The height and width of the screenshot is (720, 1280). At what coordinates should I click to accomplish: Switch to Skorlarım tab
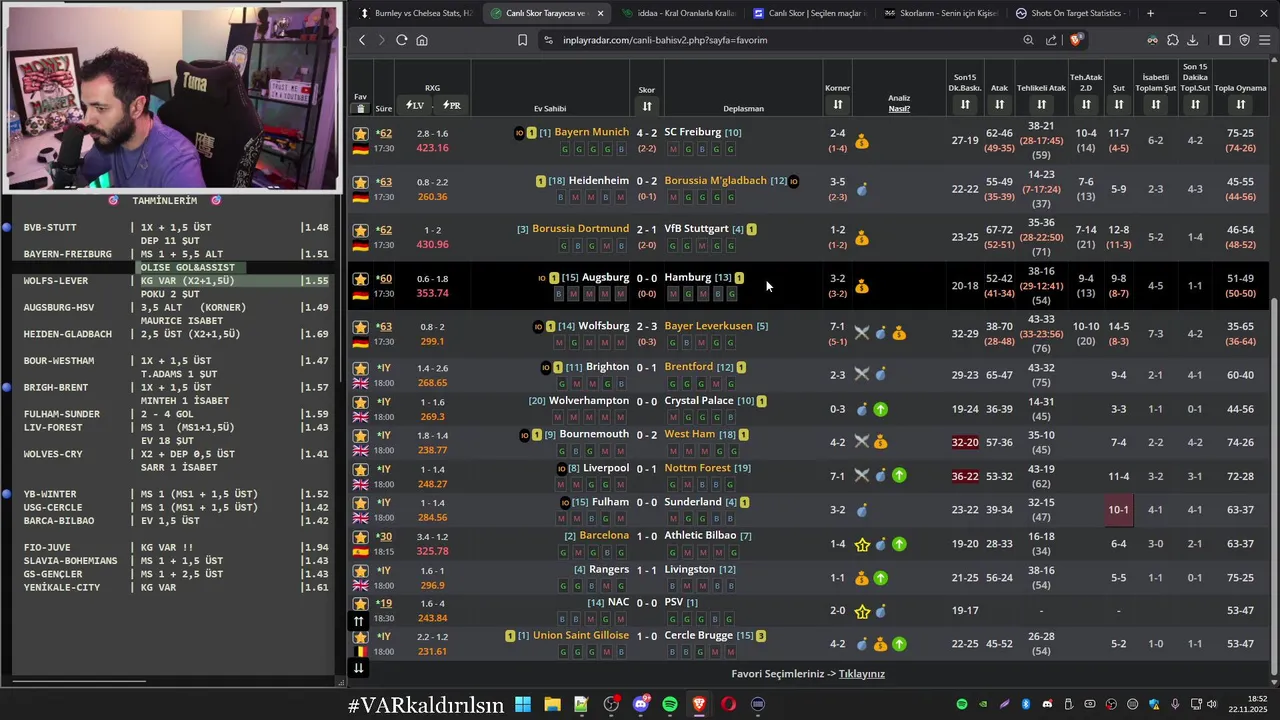click(940, 13)
